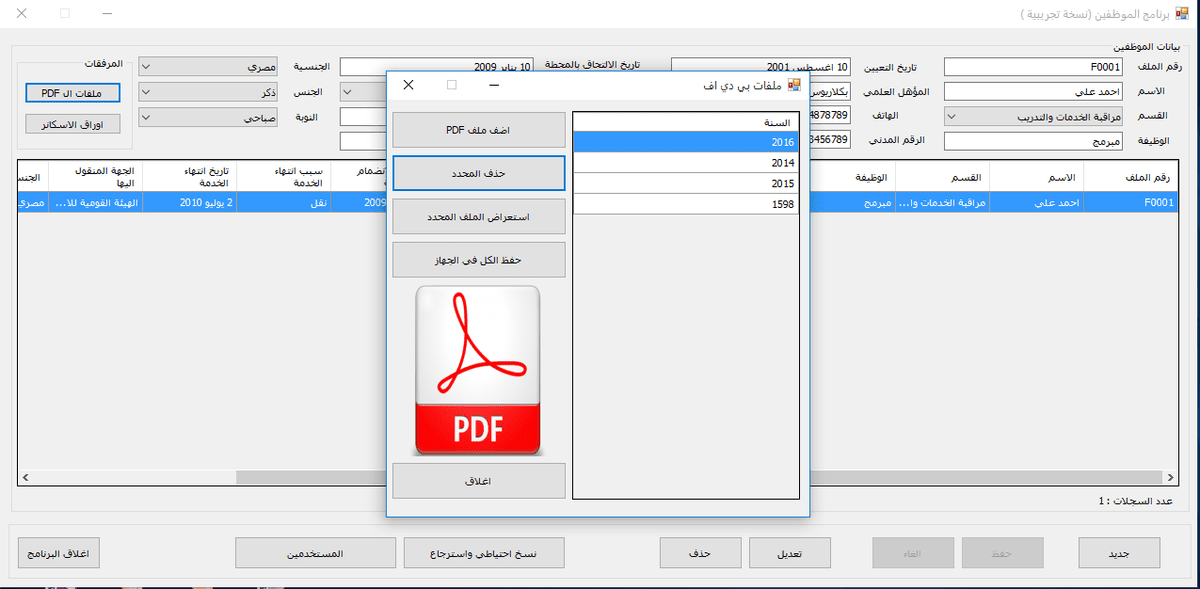Click the السنة column header
1200x589 pixels.
(x=686, y=122)
